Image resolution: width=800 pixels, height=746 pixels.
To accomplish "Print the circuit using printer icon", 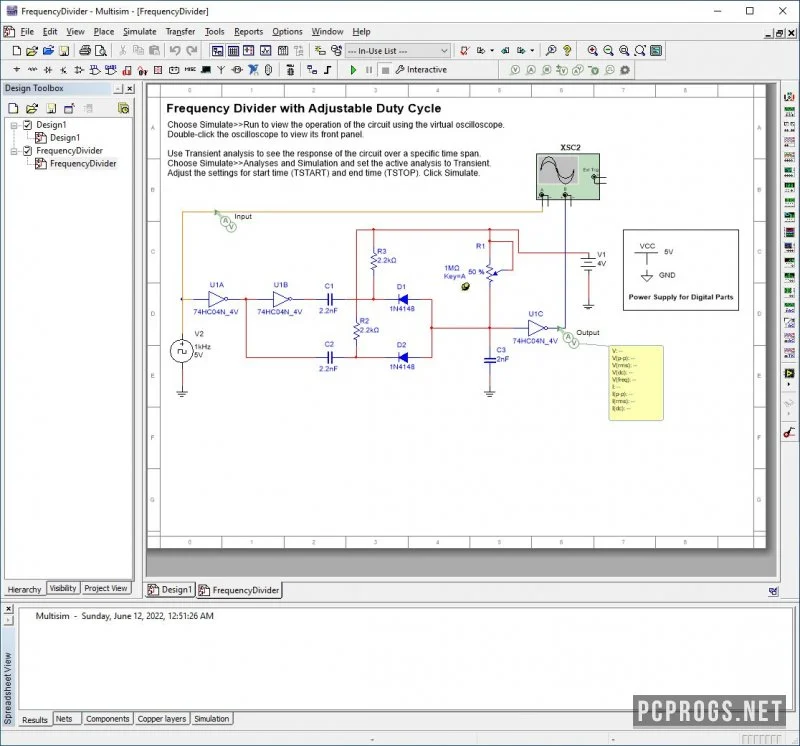I will [85, 51].
